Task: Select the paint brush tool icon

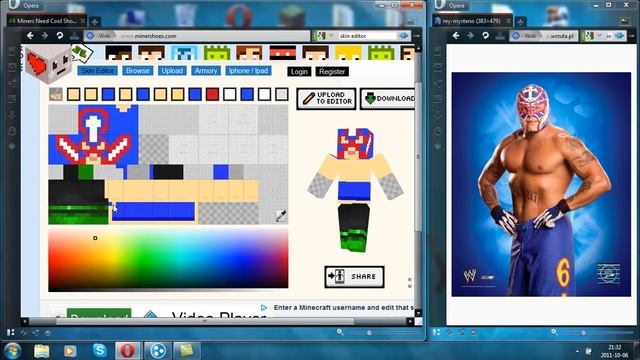Action: point(56,94)
